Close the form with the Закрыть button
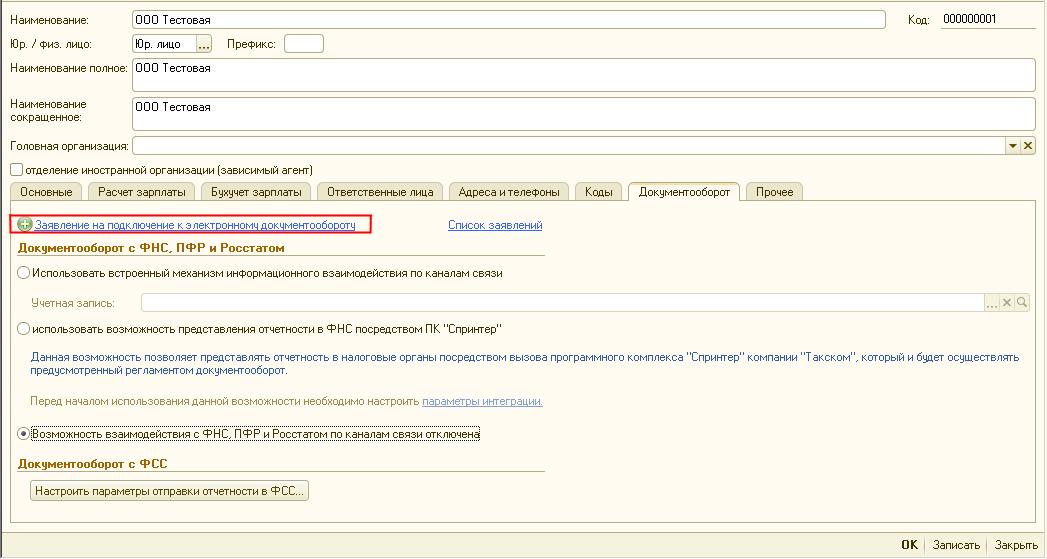 tap(1016, 545)
